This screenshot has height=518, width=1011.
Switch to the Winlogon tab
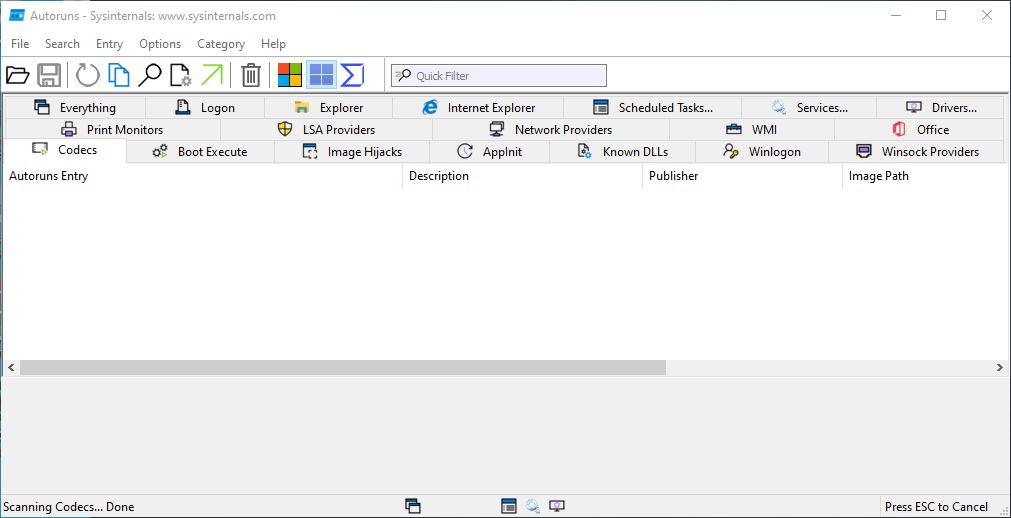(761, 152)
